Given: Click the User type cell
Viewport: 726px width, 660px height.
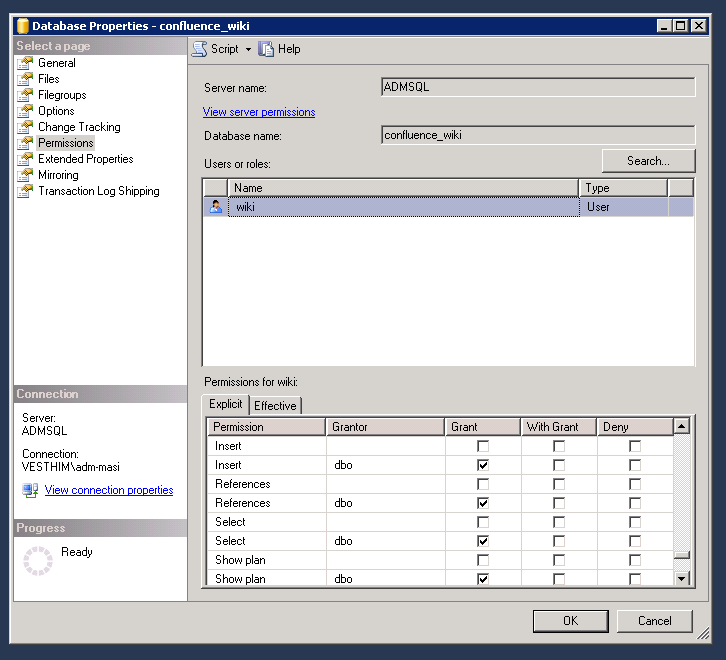Looking at the screenshot, I should [623, 207].
